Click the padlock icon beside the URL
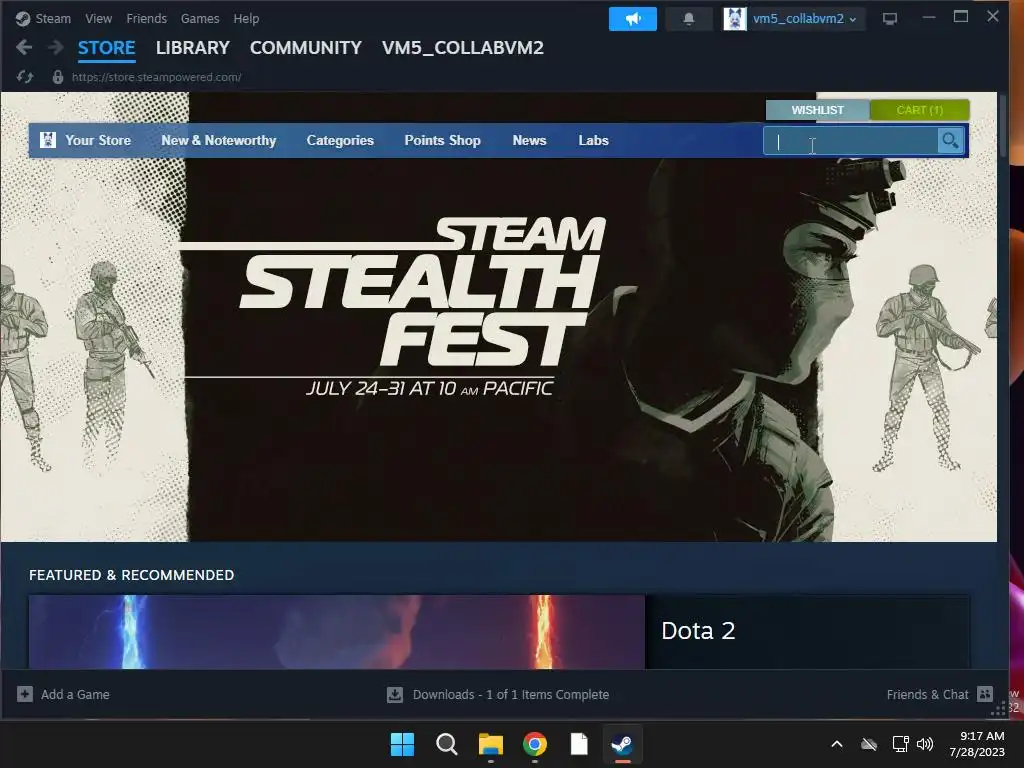Screen dimensions: 1024x768 click(57, 77)
